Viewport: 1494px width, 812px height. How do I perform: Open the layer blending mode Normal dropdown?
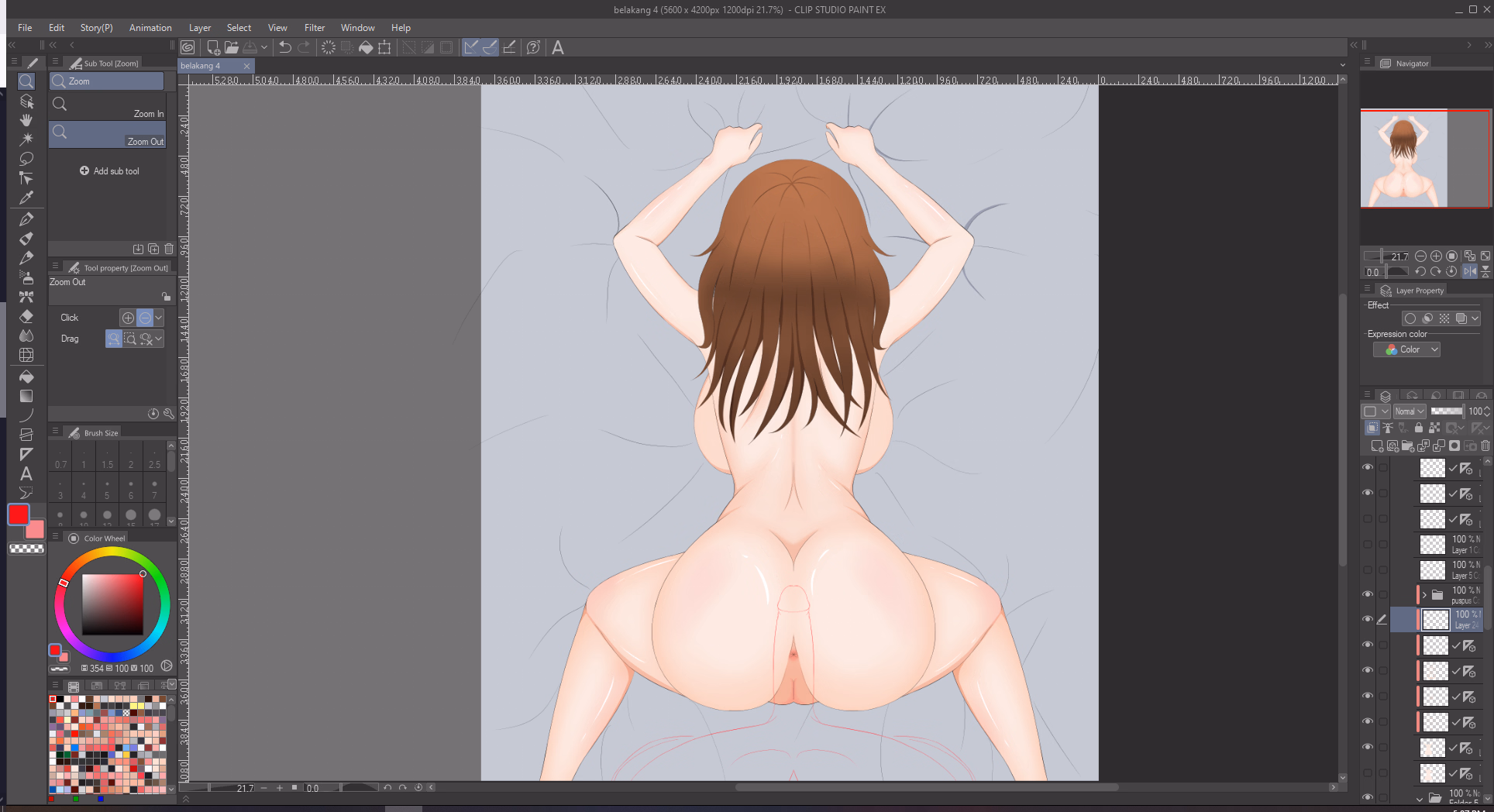pyautogui.click(x=1410, y=411)
